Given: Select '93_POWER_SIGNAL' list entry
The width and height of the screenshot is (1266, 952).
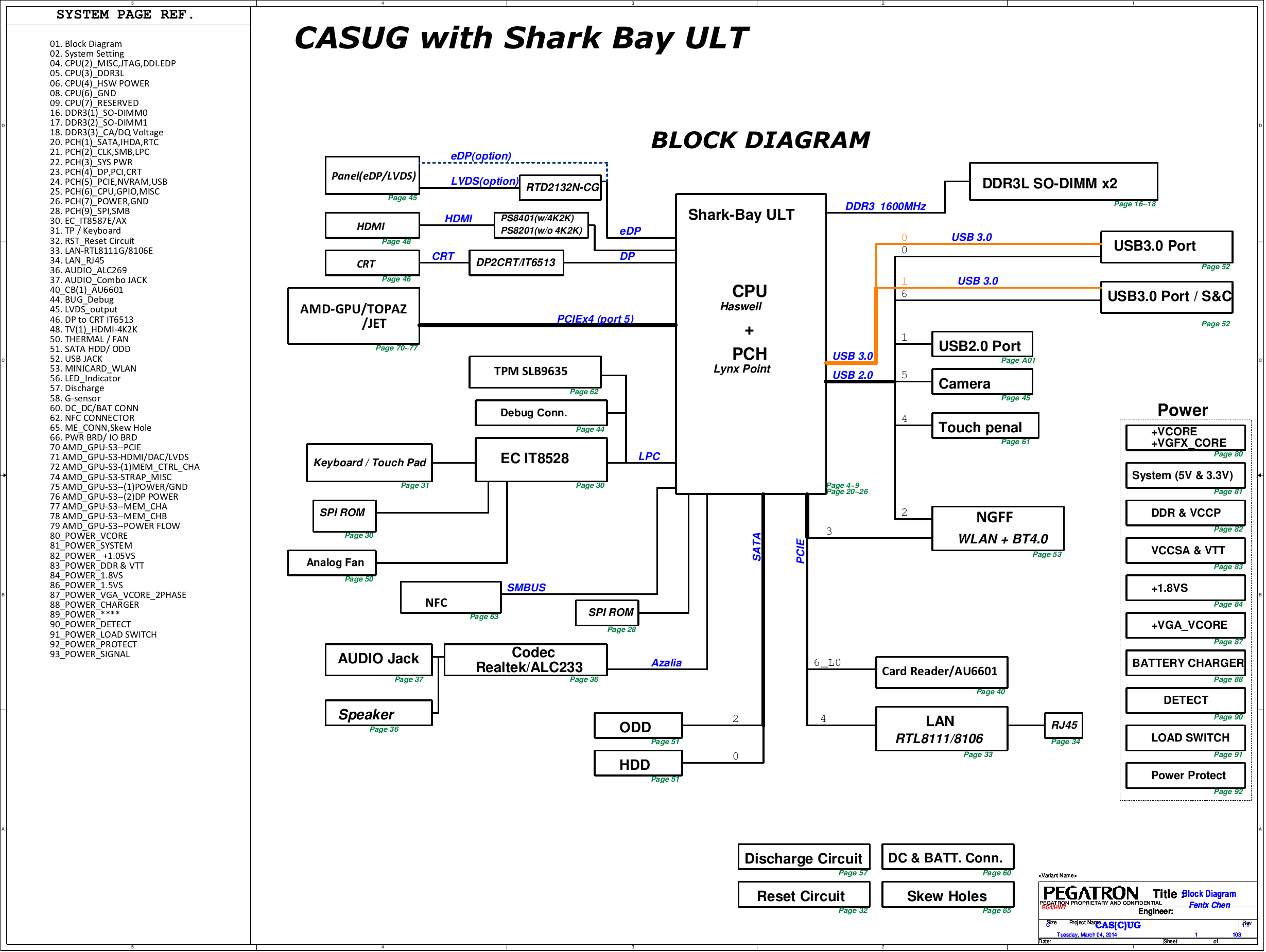Looking at the screenshot, I should pyautogui.click(x=90, y=654).
